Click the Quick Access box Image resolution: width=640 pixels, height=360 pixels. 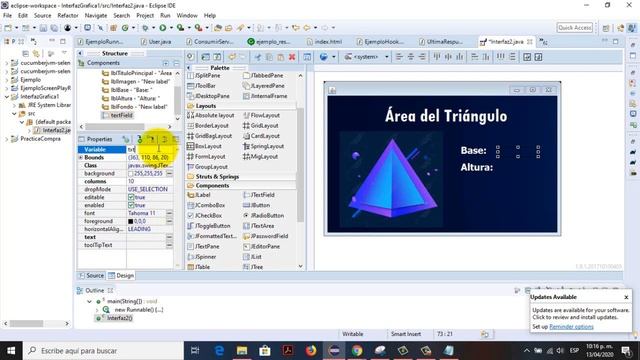pyautogui.click(x=575, y=27)
